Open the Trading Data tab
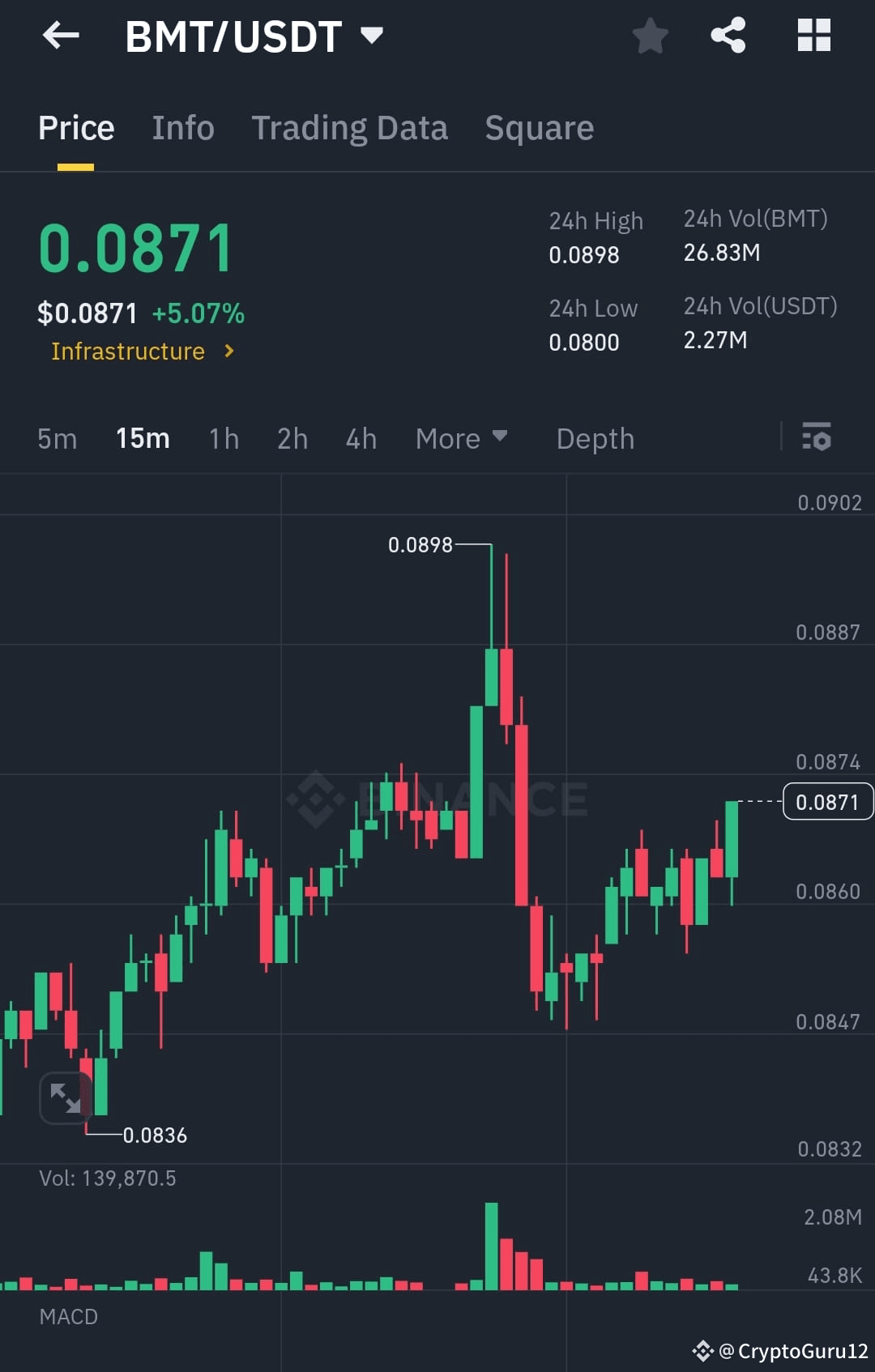This screenshot has width=875, height=1372. [x=350, y=128]
